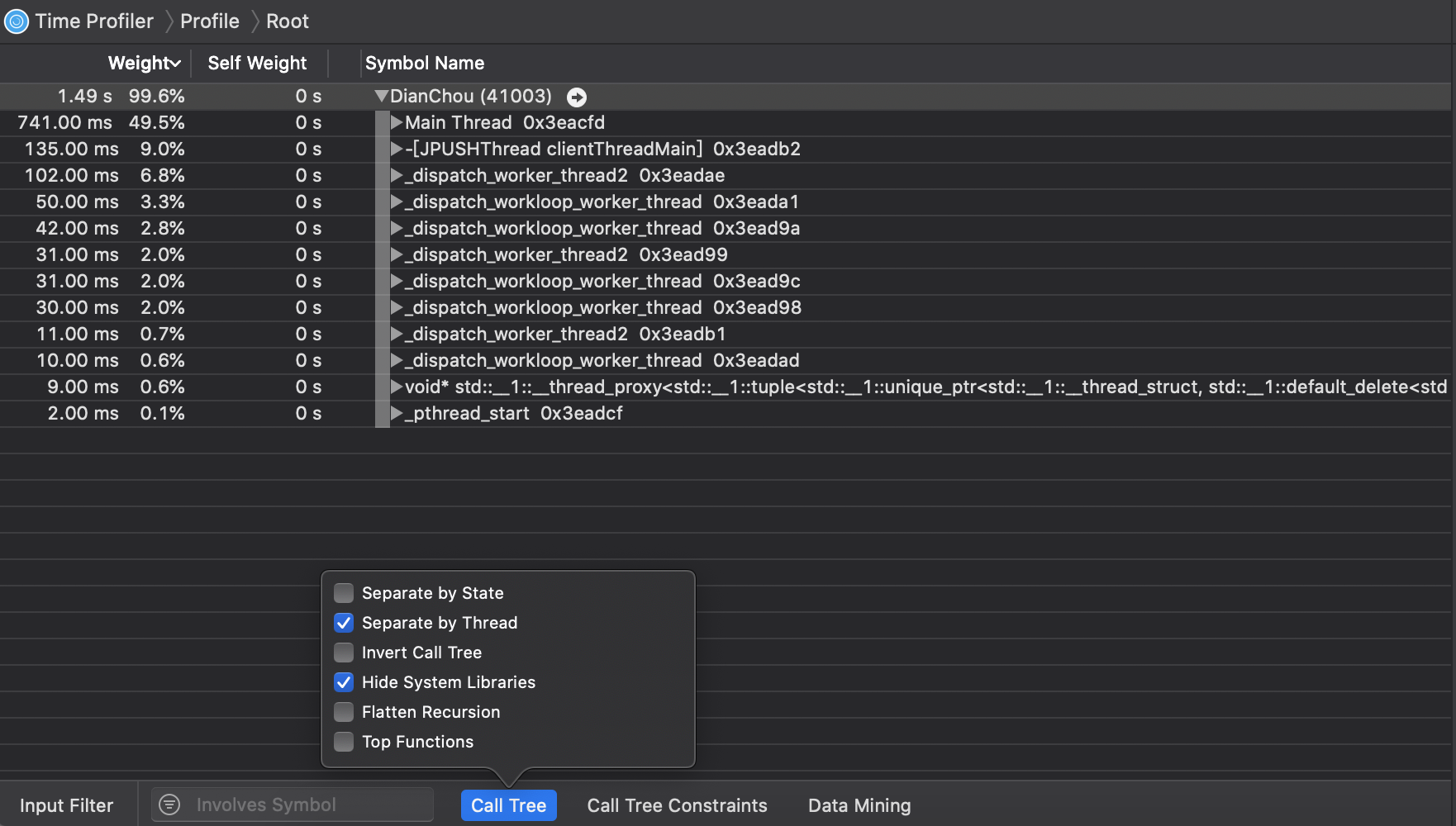The image size is (1456, 826).
Task: Check the Top Functions option
Action: tap(344, 742)
